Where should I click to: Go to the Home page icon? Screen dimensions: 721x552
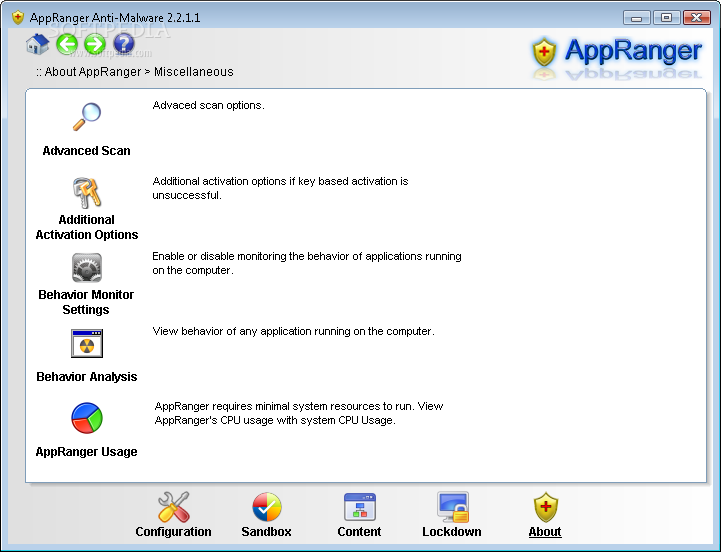(x=37, y=45)
